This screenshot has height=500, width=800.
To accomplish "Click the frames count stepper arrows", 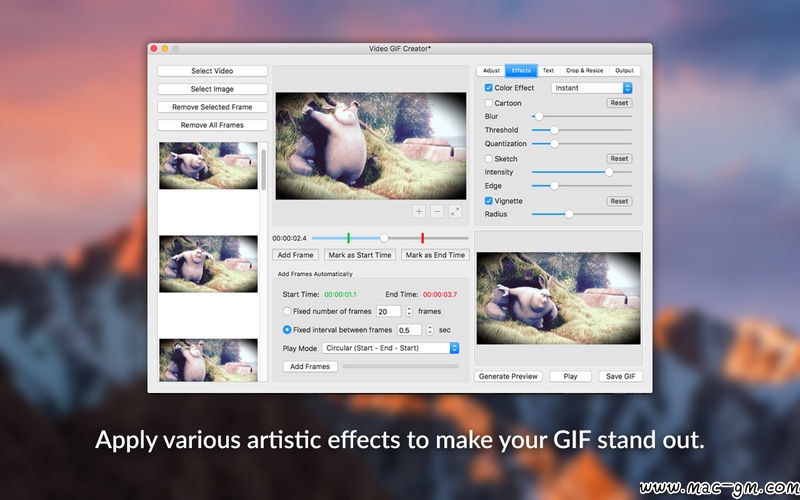I will [x=409, y=311].
